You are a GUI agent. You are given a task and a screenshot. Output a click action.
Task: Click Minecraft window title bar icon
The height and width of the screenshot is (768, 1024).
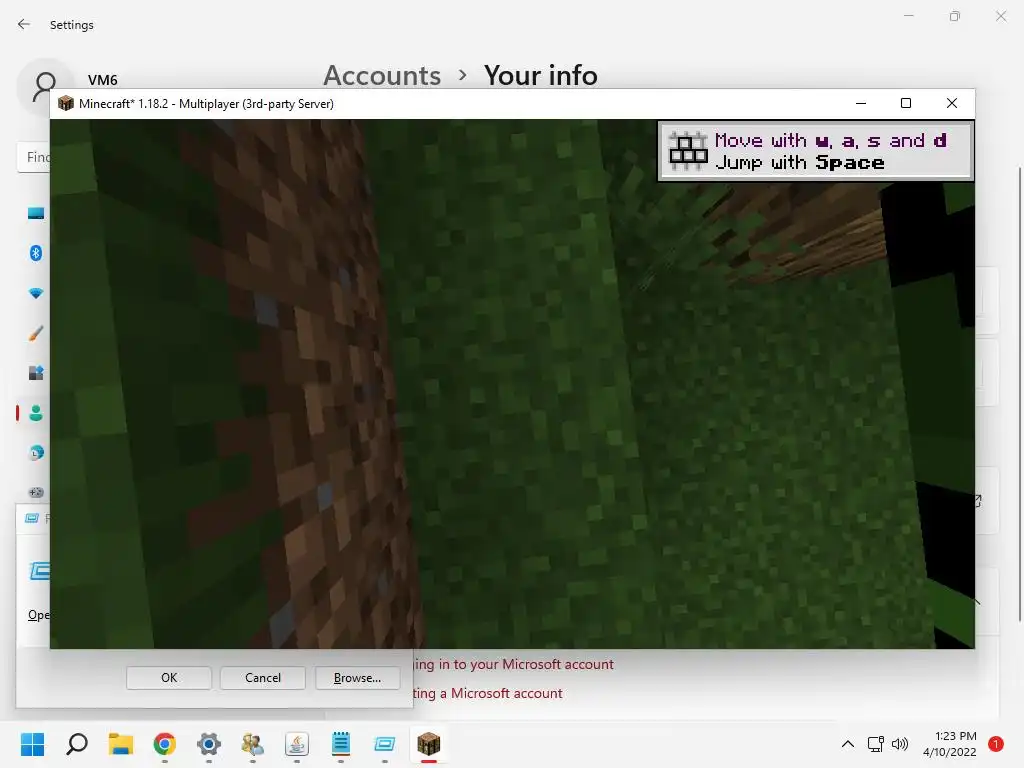(65, 103)
